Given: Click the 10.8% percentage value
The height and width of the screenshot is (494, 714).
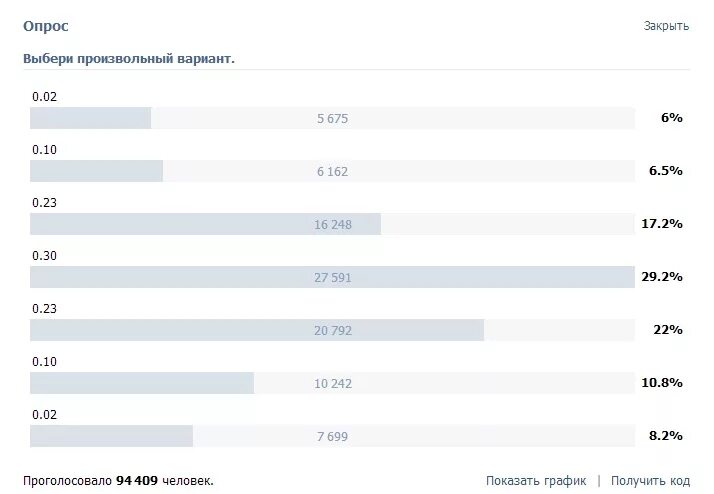Looking at the screenshot, I should pos(662,383).
